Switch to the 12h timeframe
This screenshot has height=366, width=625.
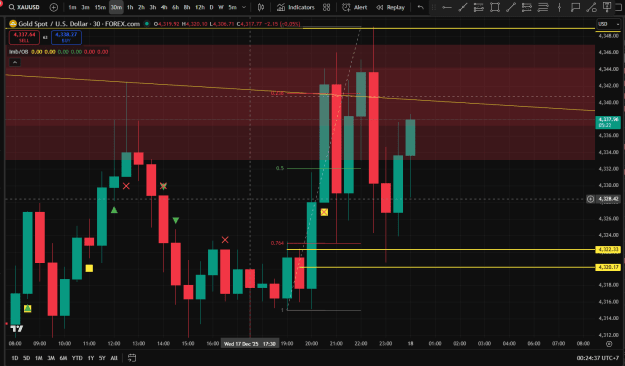(200, 7)
